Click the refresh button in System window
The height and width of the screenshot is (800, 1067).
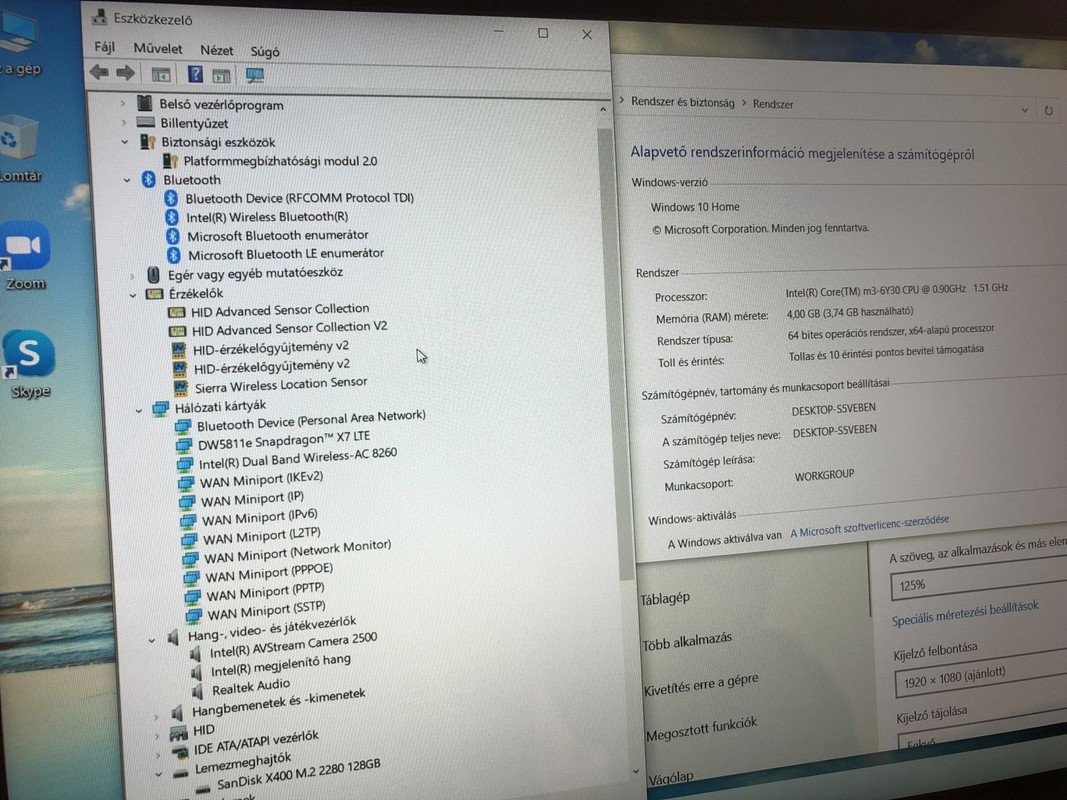(1049, 110)
